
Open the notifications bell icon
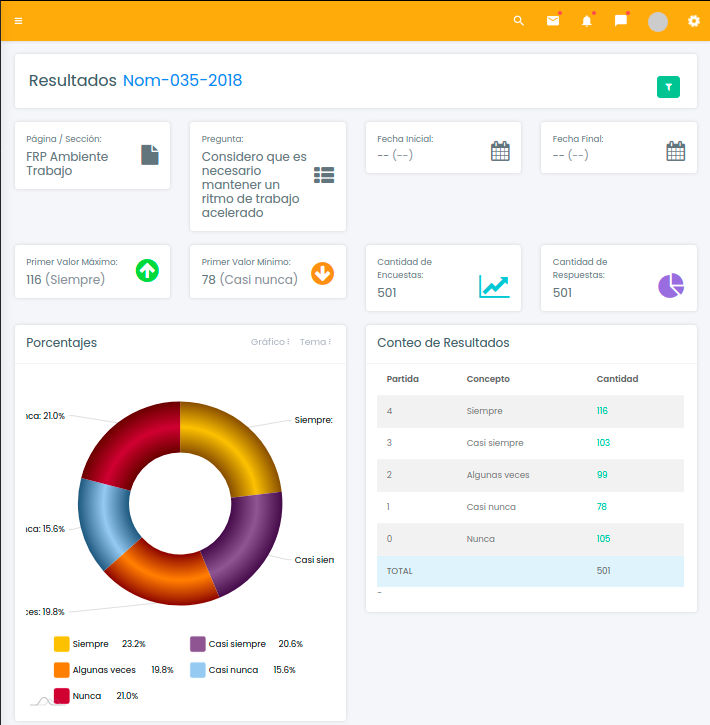(587, 21)
